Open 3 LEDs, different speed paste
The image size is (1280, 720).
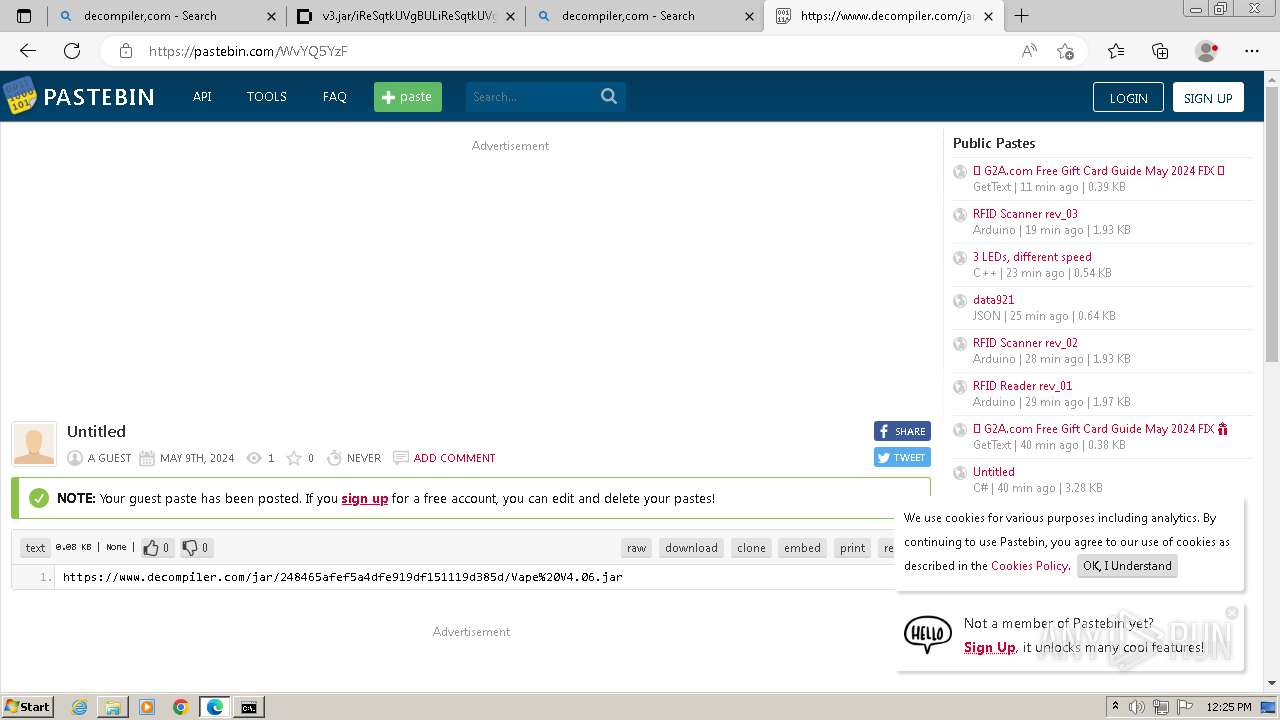click(x=1032, y=257)
